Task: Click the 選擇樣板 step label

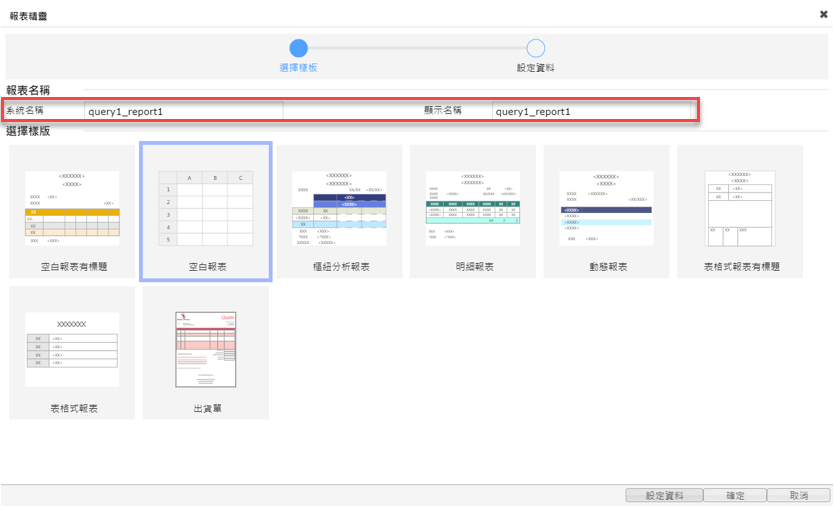Action: (298, 68)
